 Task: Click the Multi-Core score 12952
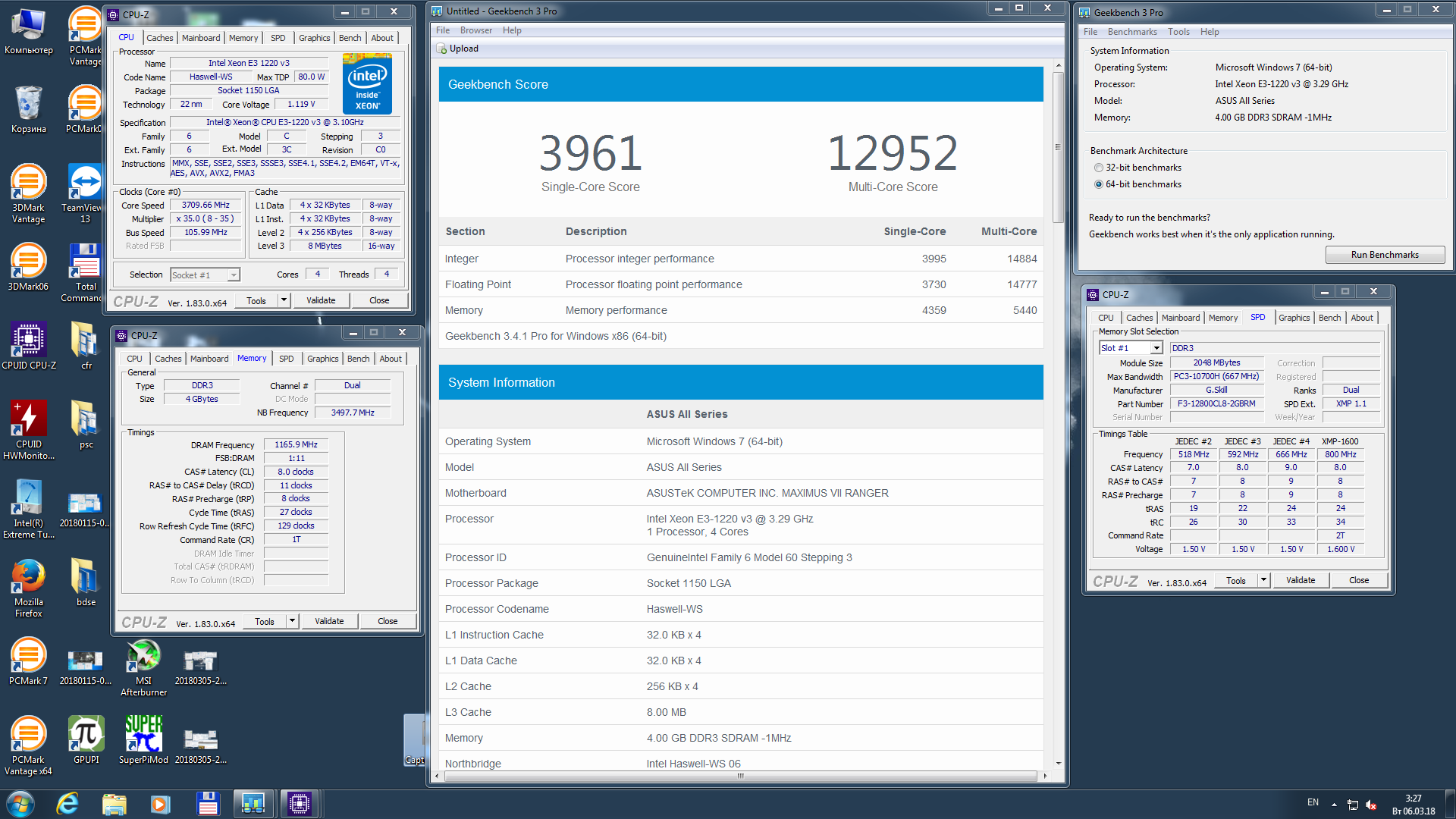(x=893, y=152)
